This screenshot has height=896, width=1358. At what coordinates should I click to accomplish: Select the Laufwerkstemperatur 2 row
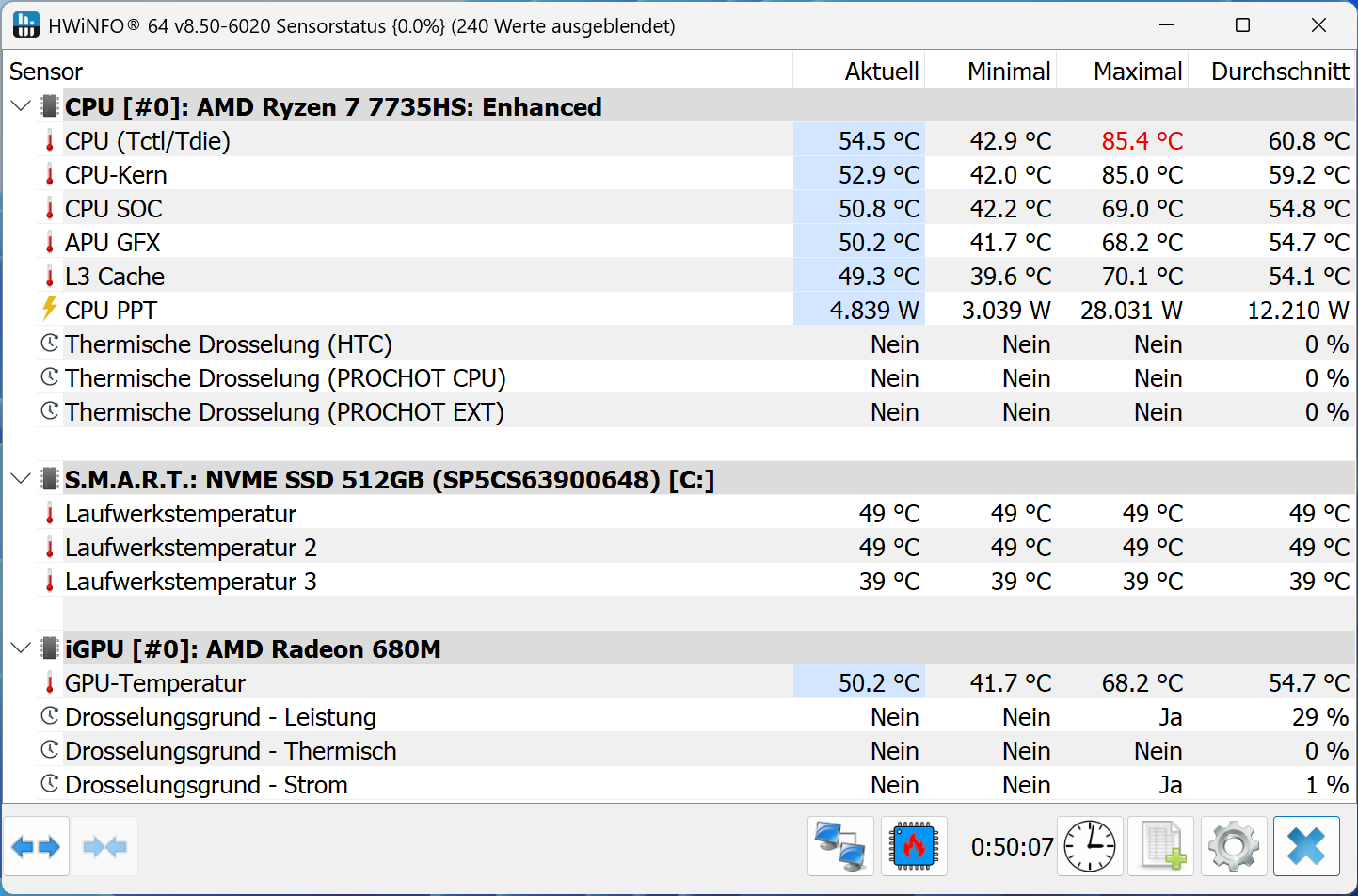click(695, 547)
